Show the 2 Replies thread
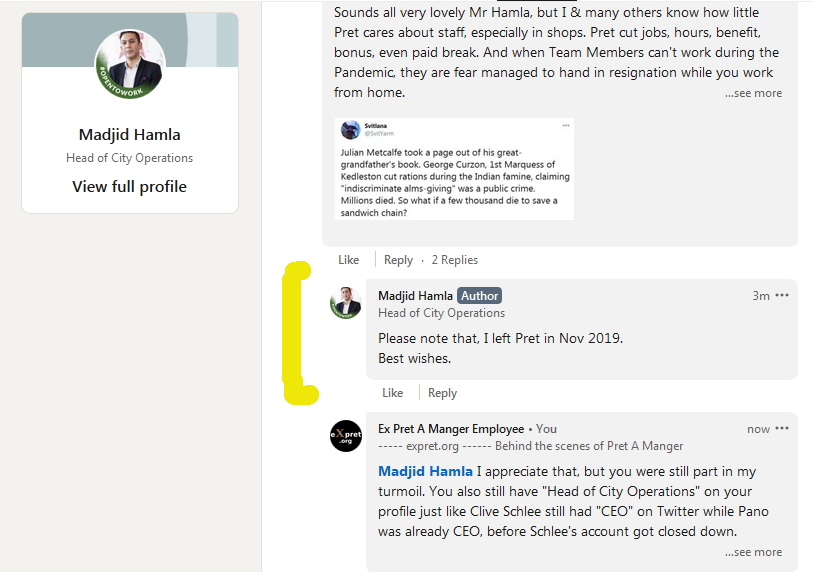This screenshot has width=813, height=572. [x=454, y=260]
